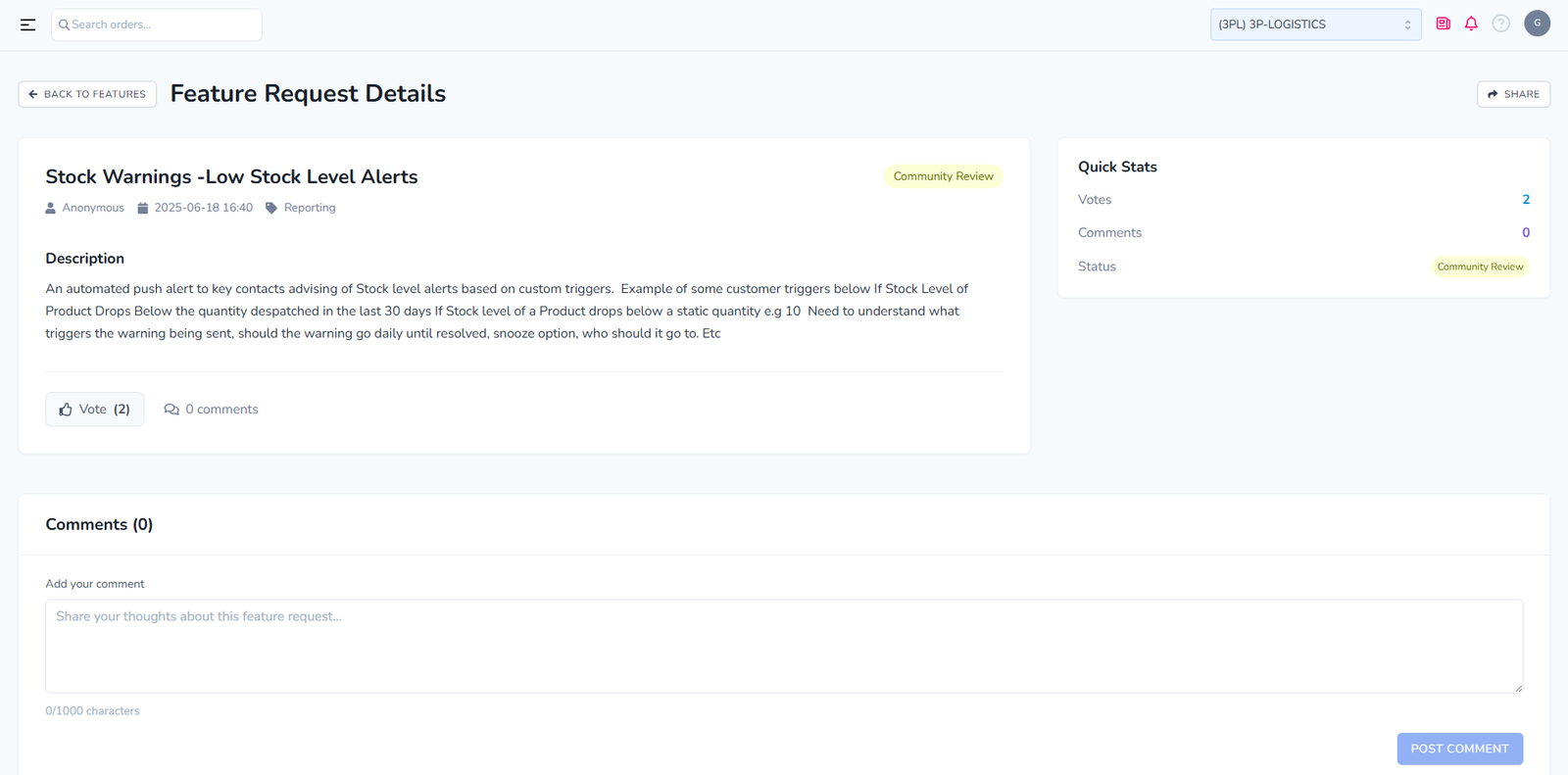Open the user avatar menu

coord(1537,24)
